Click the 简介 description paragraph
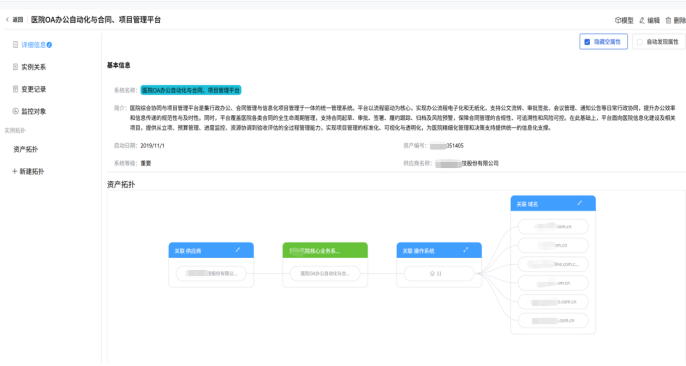This screenshot has height=366, width=686. 402,118
